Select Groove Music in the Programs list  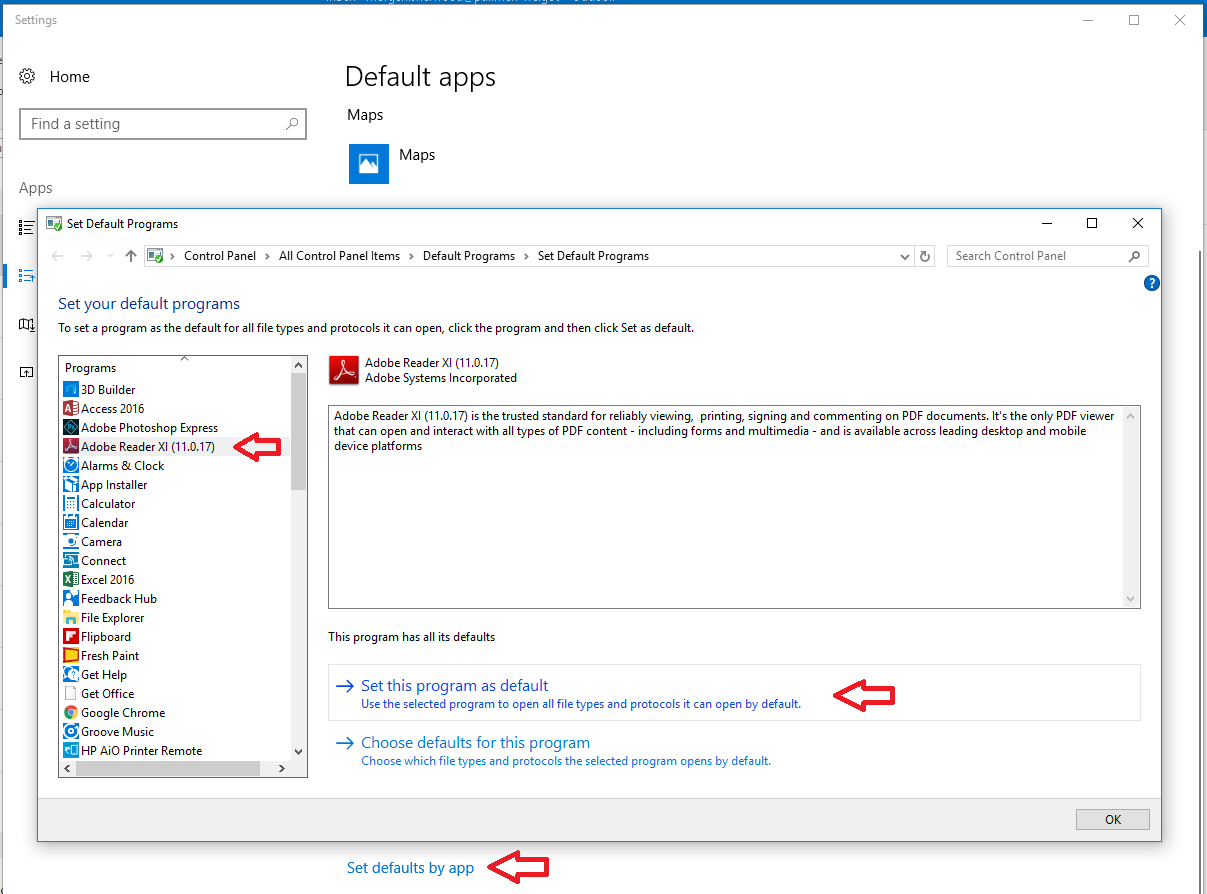point(117,732)
